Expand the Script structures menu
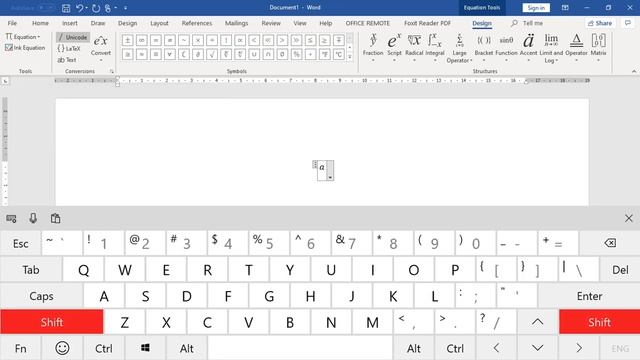Viewport: 640px width, 360px height. tap(394, 48)
